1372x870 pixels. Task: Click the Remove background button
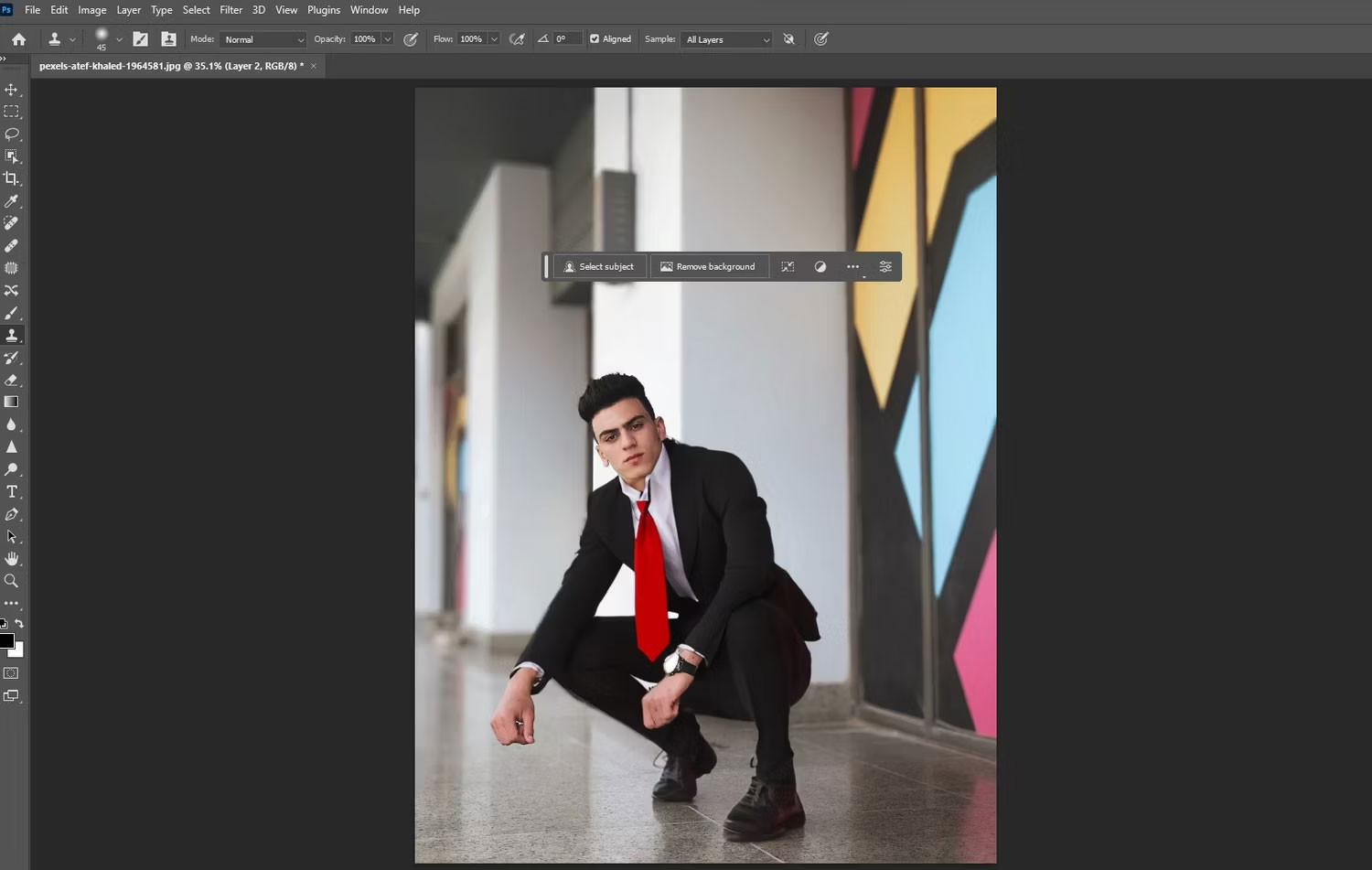click(708, 267)
